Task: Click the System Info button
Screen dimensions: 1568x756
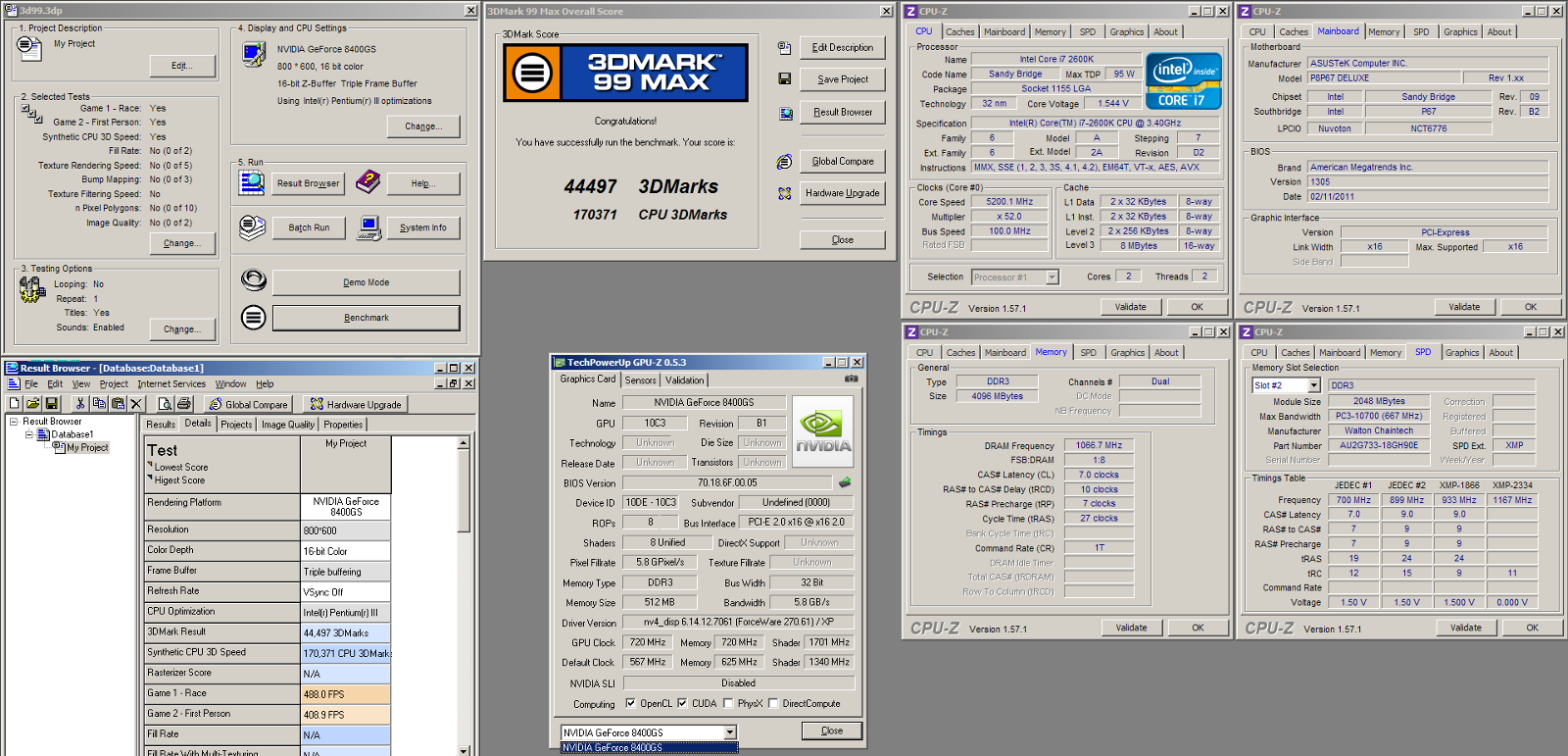Action: point(423,227)
